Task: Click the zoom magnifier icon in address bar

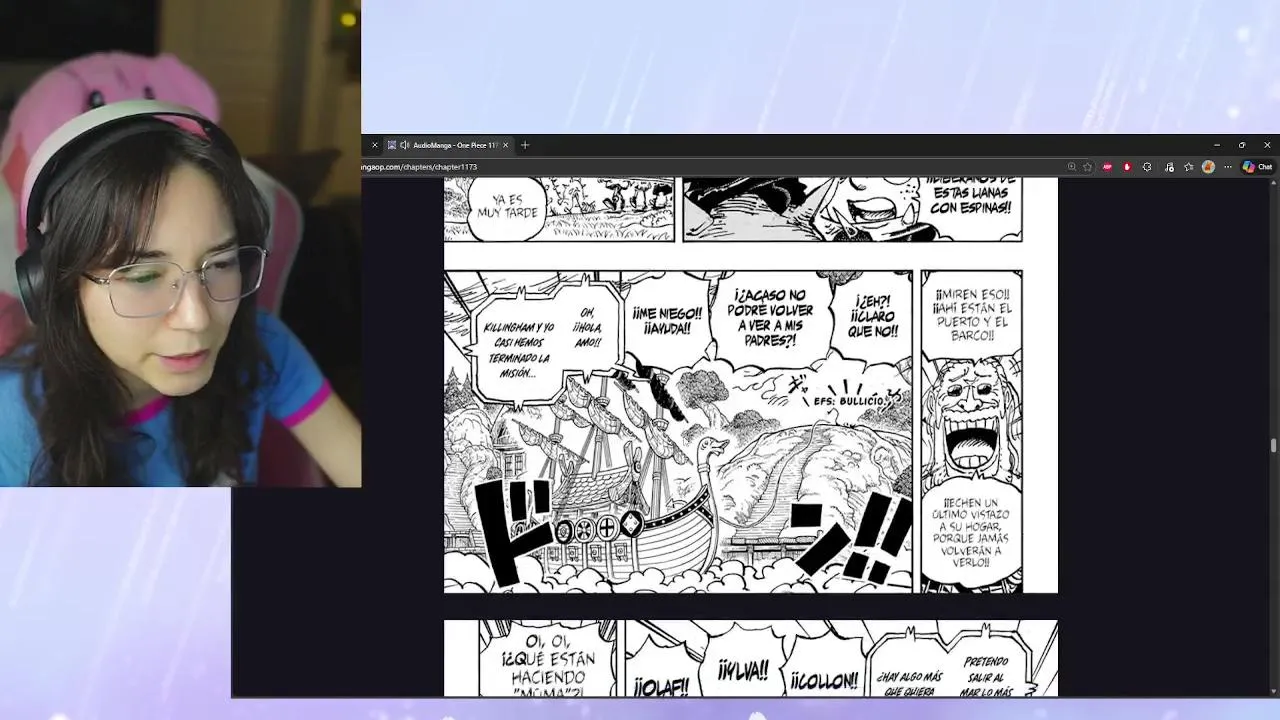Action: (1072, 167)
